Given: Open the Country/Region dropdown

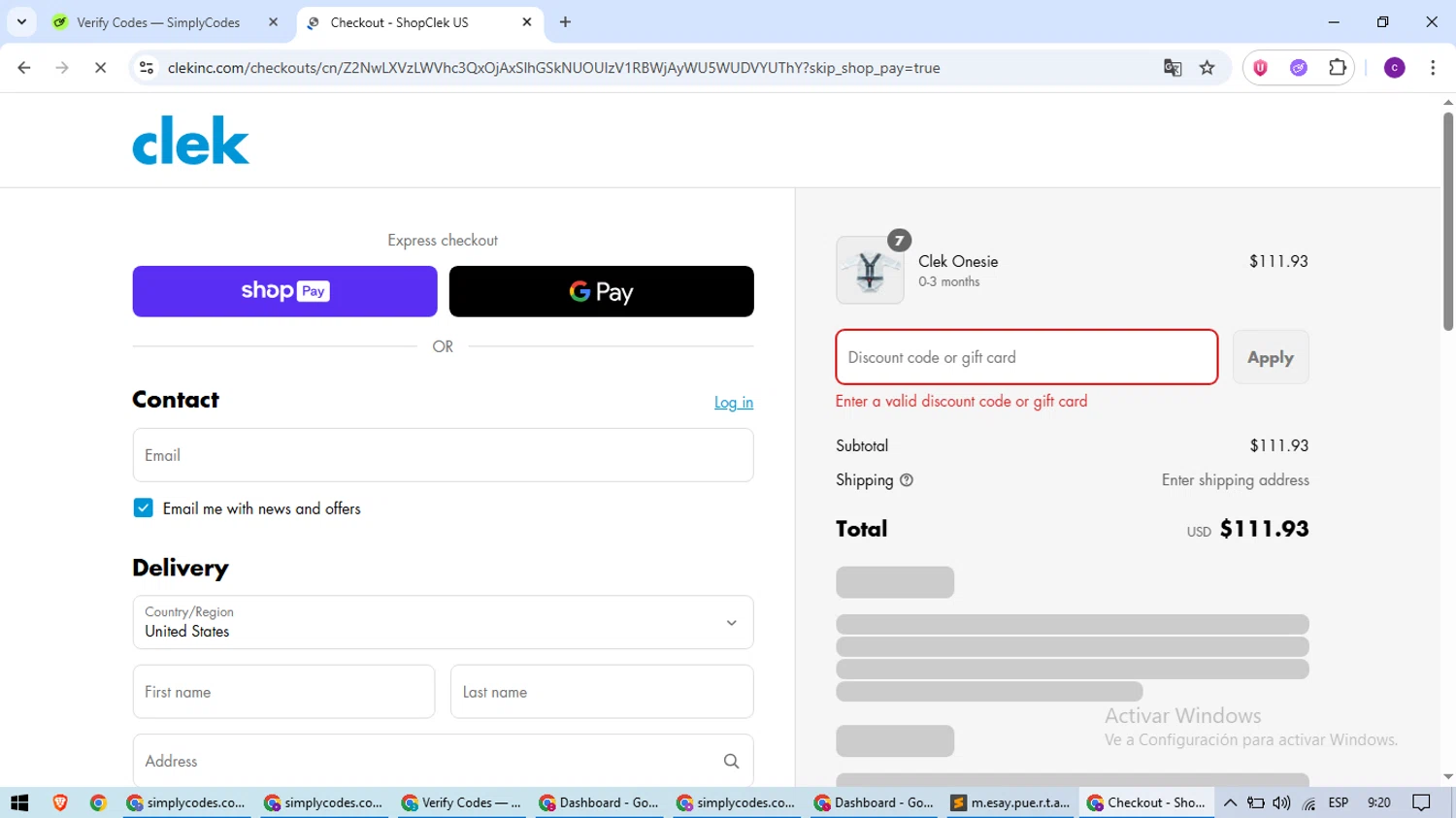Looking at the screenshot, I should (x=443, y=622).
